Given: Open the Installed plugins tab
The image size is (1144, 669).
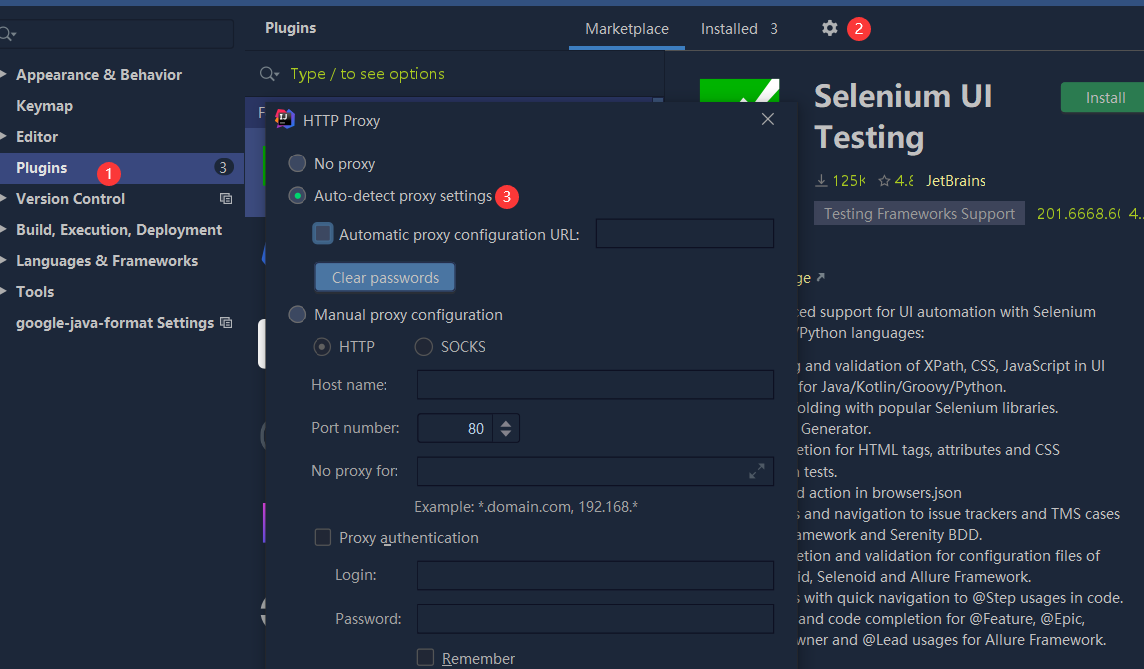Looking at the screenshot, I should pyautogui.click(x=729, y=29).
